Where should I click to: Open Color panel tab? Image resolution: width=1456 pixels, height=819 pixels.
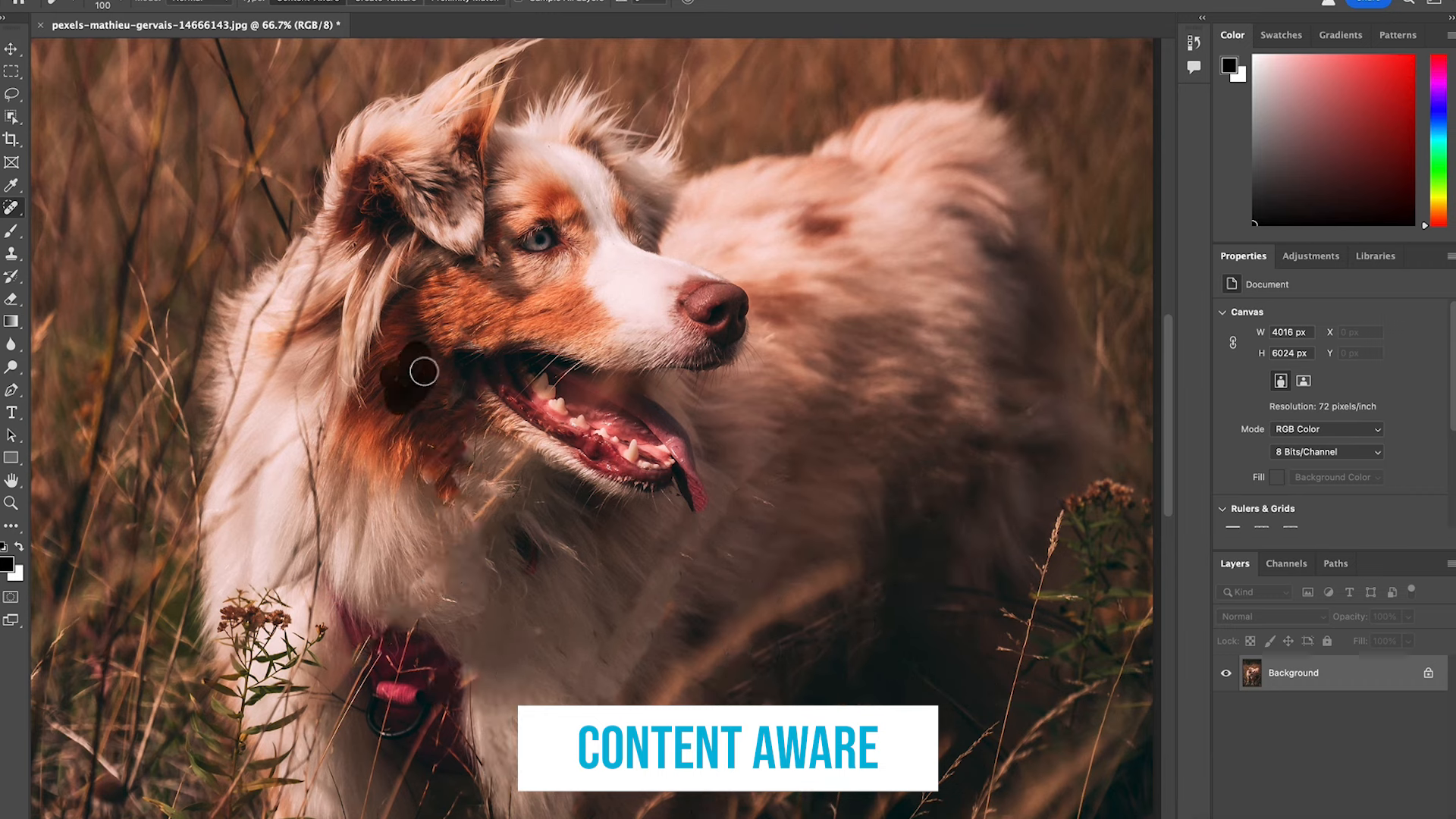pyautogui.click(x=1232, y=35)
